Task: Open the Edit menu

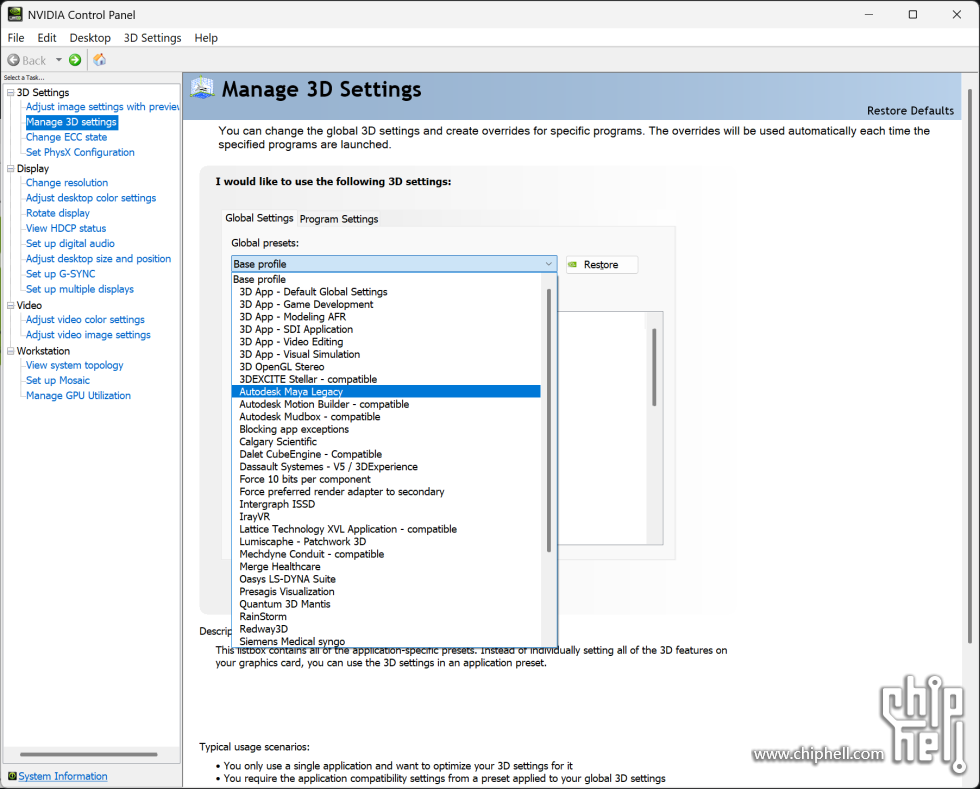Action: point(47,38)
